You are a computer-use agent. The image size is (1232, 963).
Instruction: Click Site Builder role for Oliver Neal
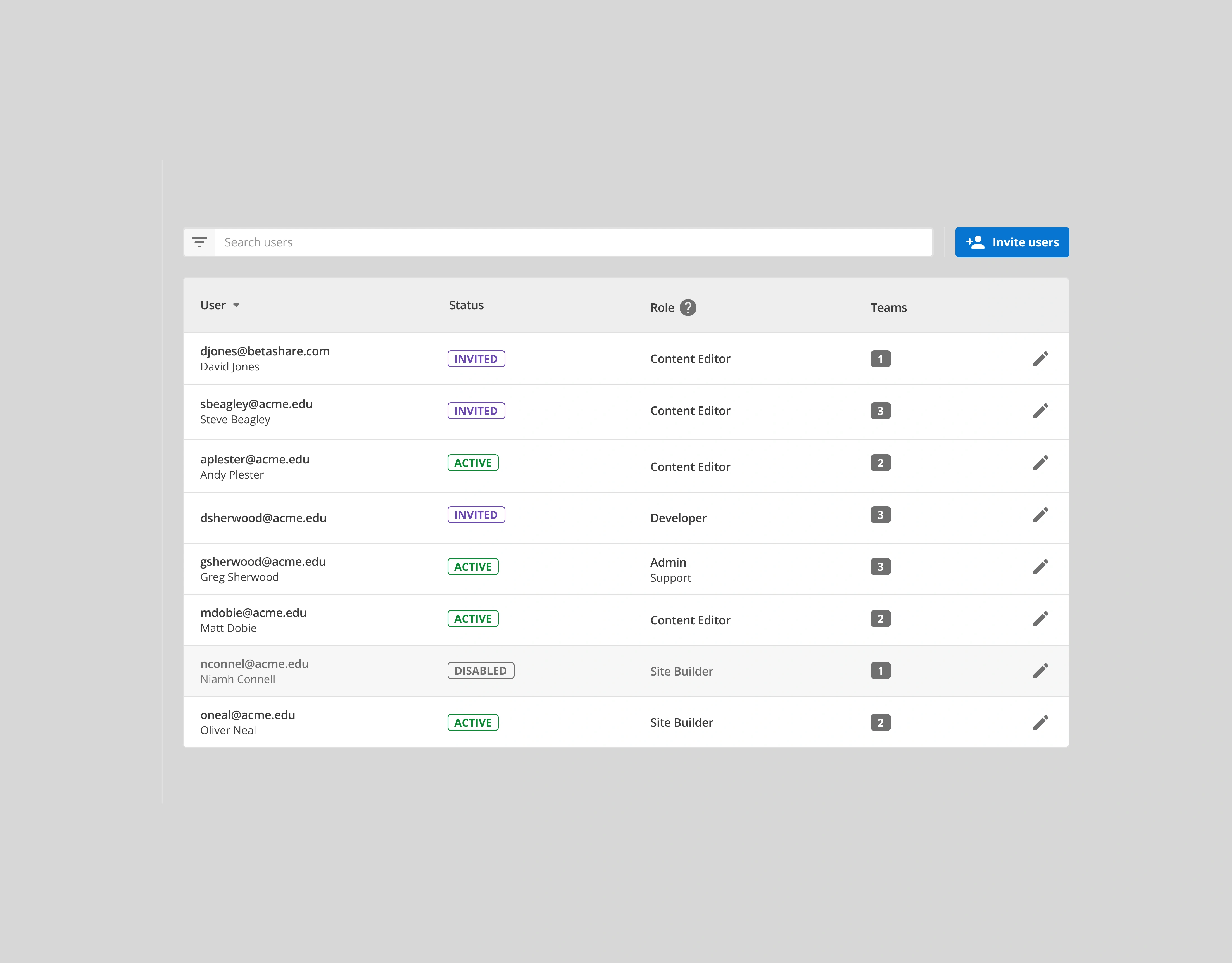click(x=681, y=723)
